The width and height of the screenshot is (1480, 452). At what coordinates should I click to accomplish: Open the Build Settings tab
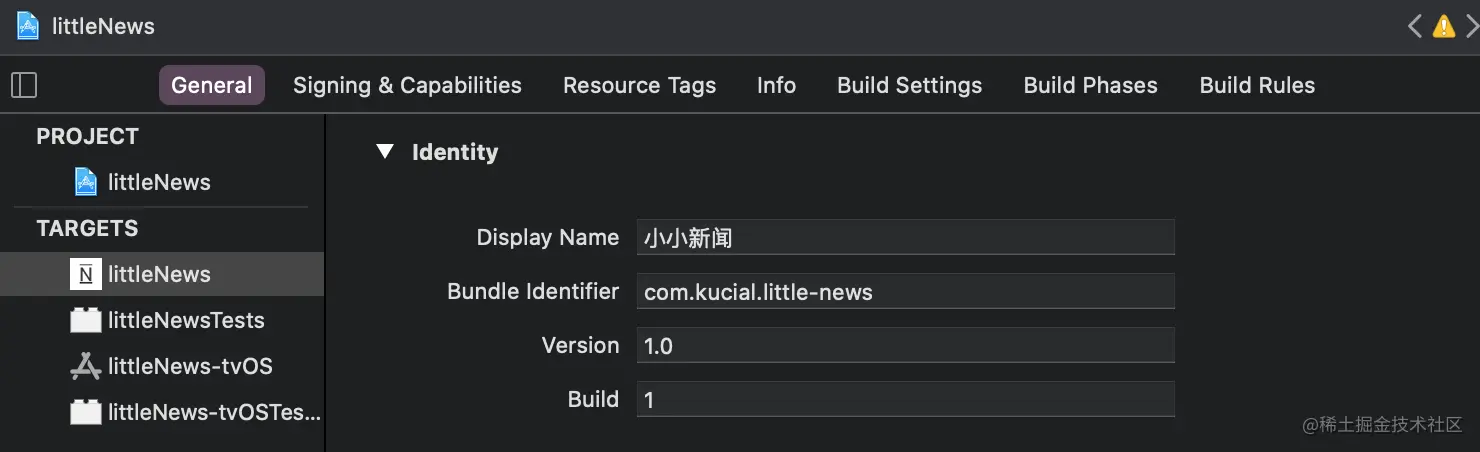tap(909, 85)
